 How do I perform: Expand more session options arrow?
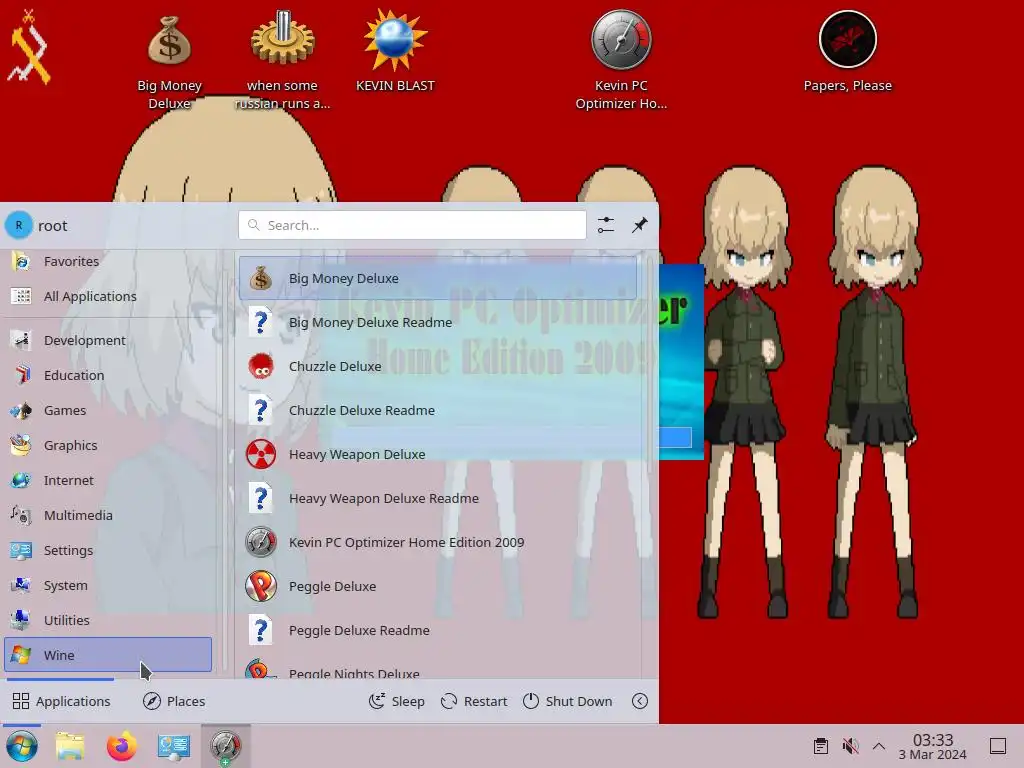[x=640, y=701]
